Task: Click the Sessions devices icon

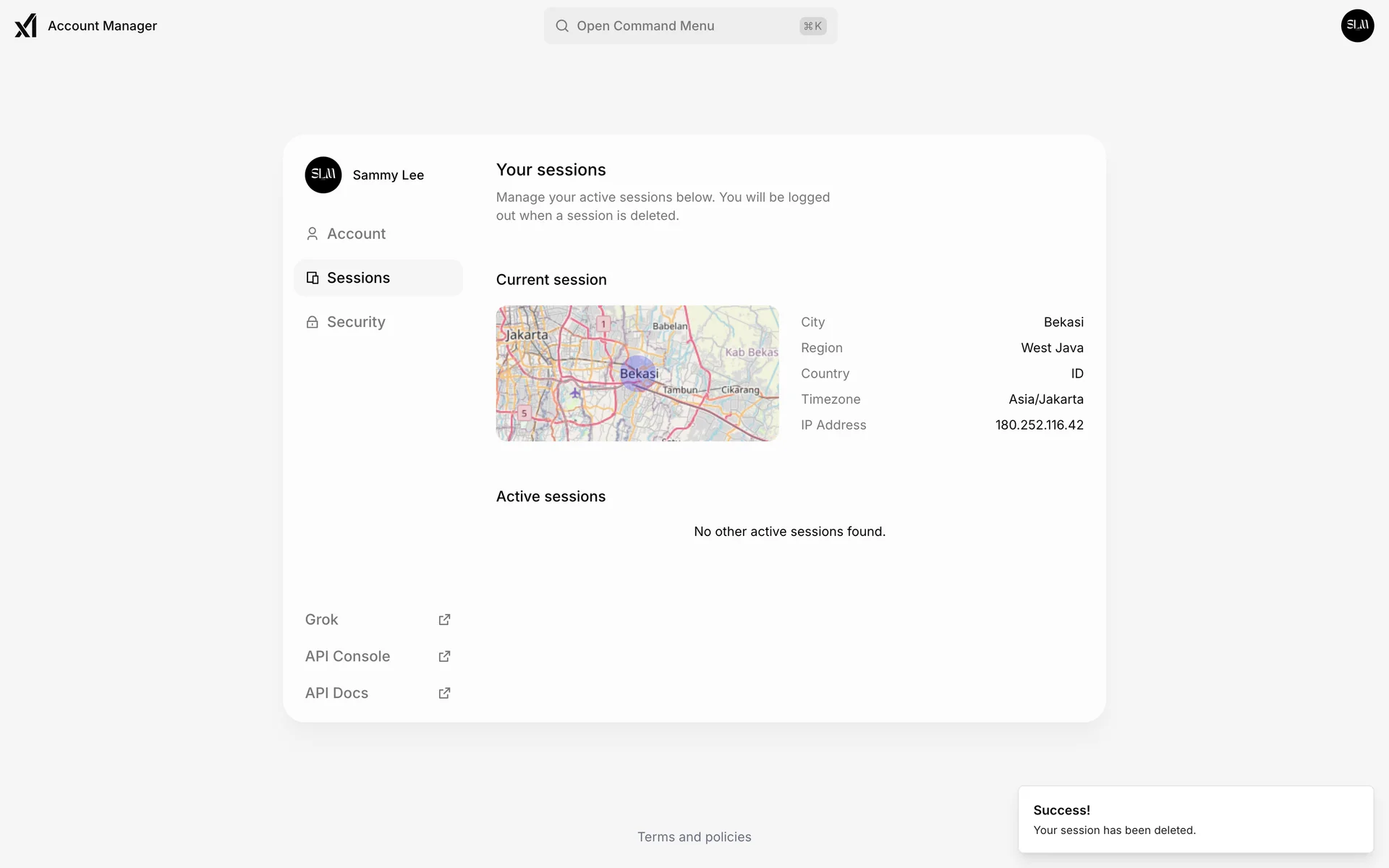Action: pyautogui.click(x=312, y=278)
